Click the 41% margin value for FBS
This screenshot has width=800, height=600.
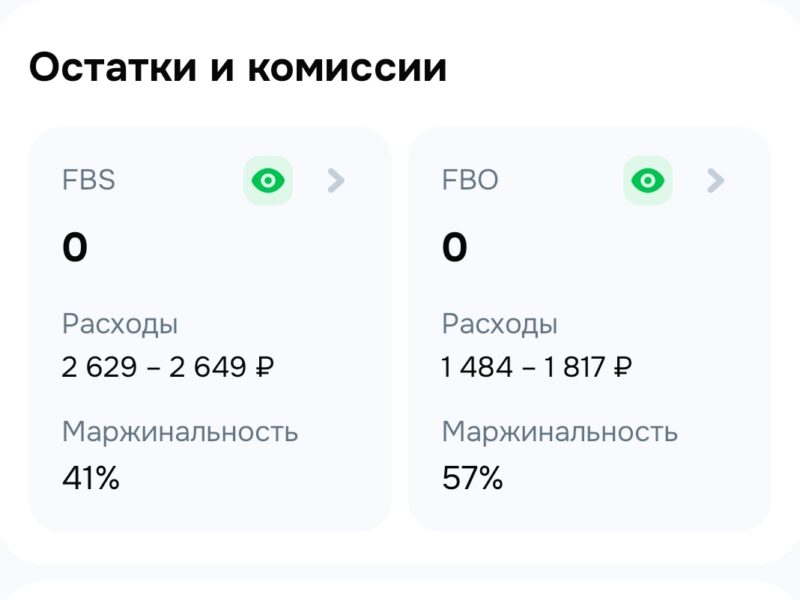tap(90, 478)
